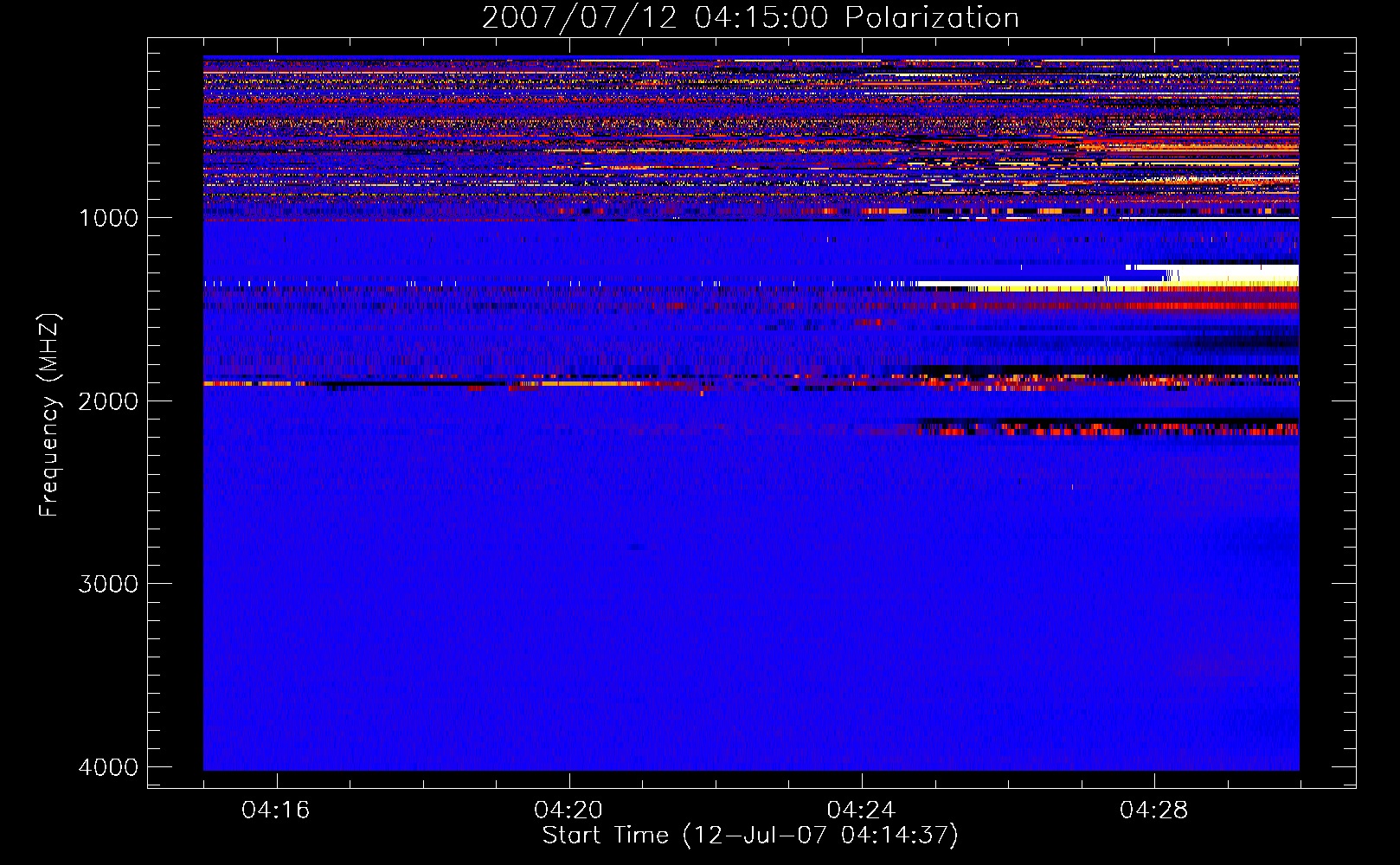Click the 04:28 time tick label
This screenshot has width=1400, height=865.
click(x=1154, y=811)
